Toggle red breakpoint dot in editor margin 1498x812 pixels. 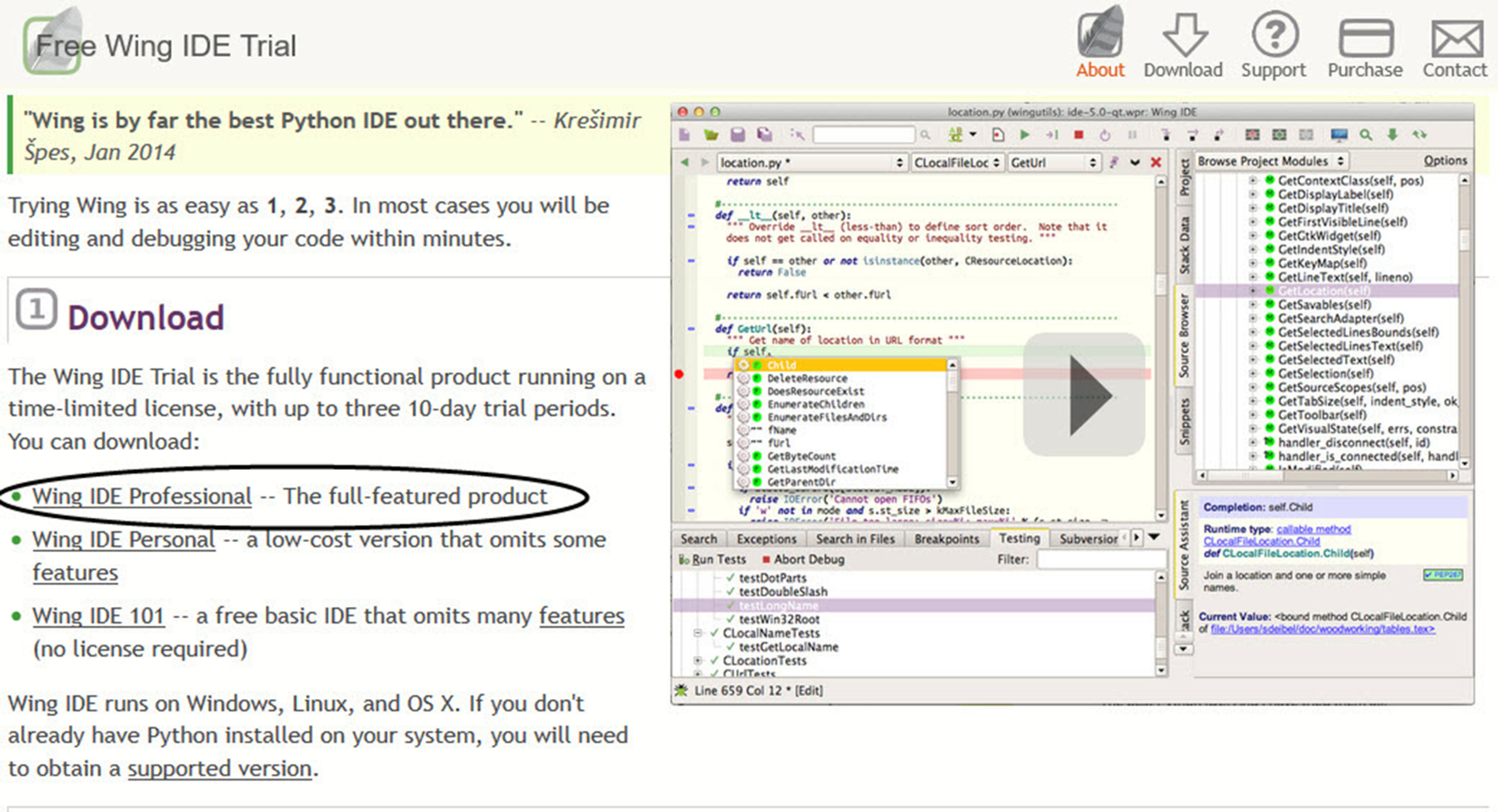pos(678,374)
